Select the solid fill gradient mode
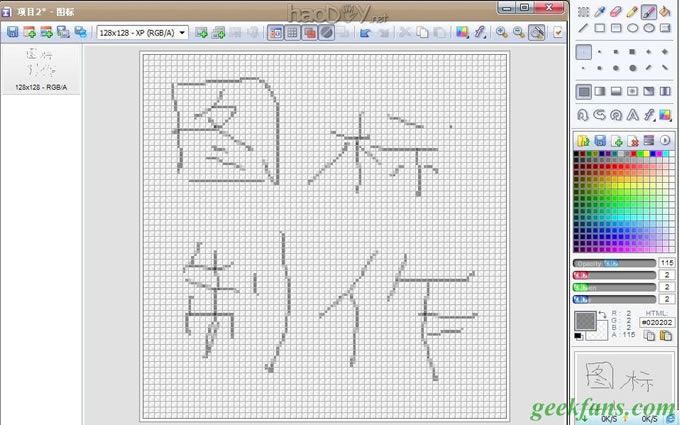 click(x=584, y=91)
